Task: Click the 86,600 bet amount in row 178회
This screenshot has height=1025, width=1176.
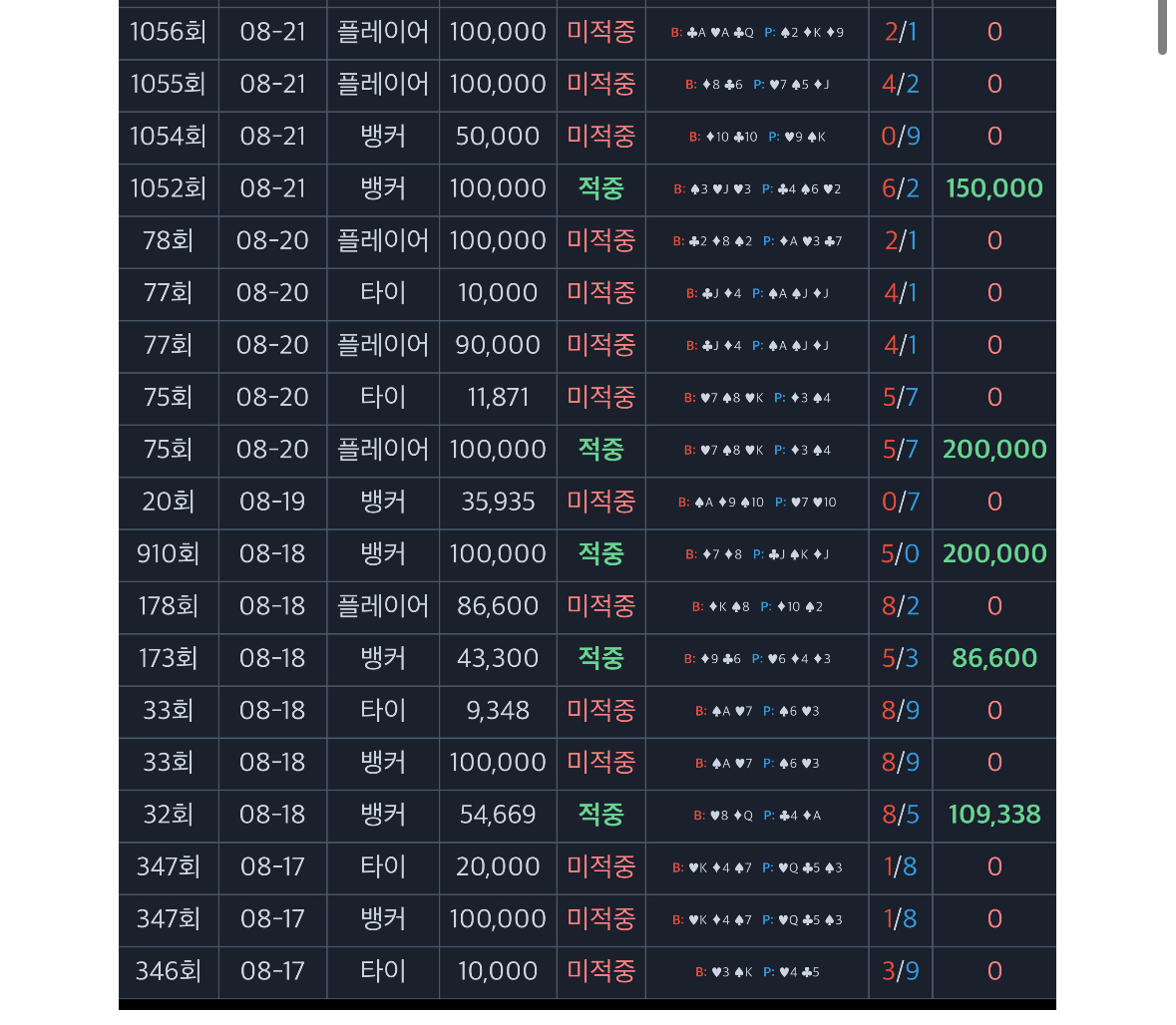Action: click(498, 606)
